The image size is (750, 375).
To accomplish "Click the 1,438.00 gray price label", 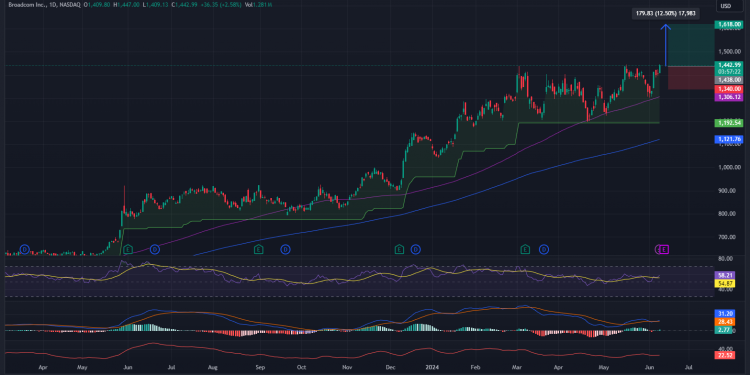I will [x=728, y=80].
